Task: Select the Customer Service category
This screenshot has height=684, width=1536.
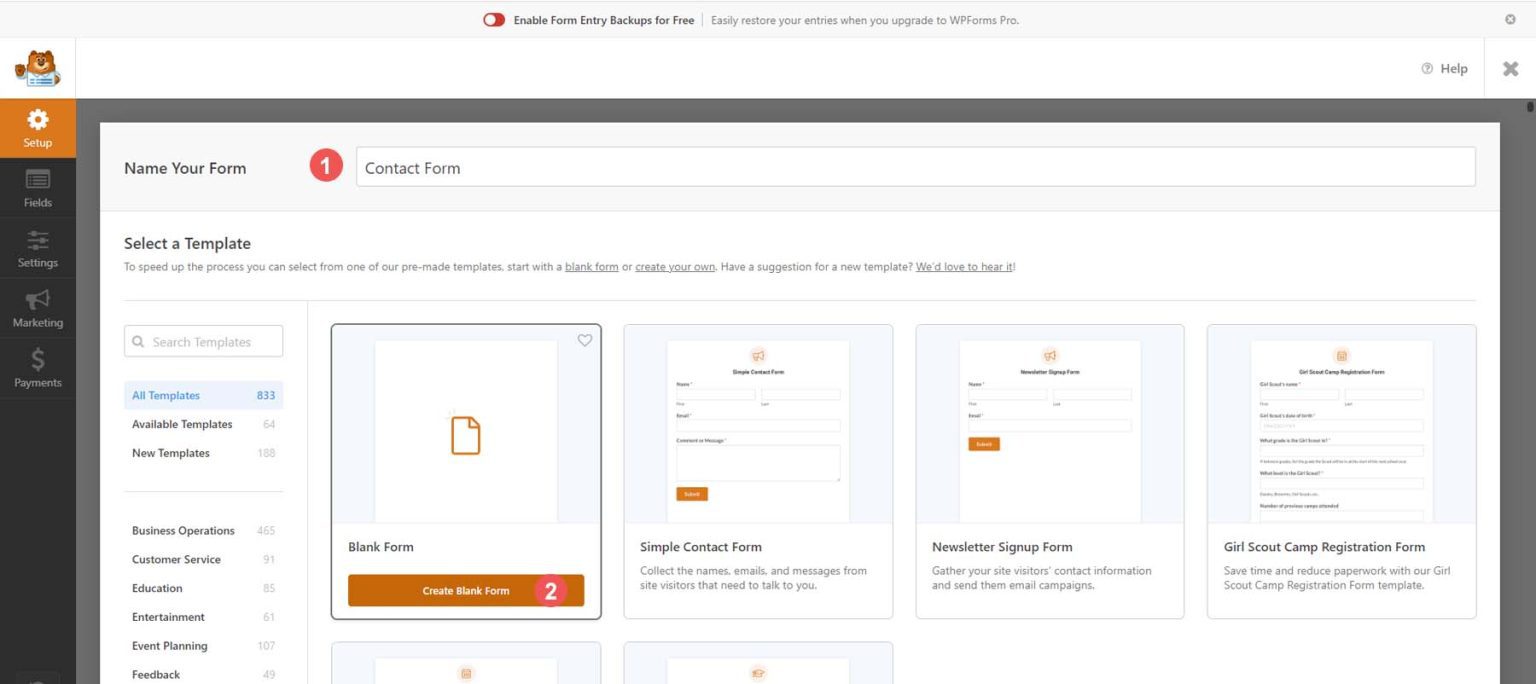Action: pyautogui.click(x=176, y=559)
